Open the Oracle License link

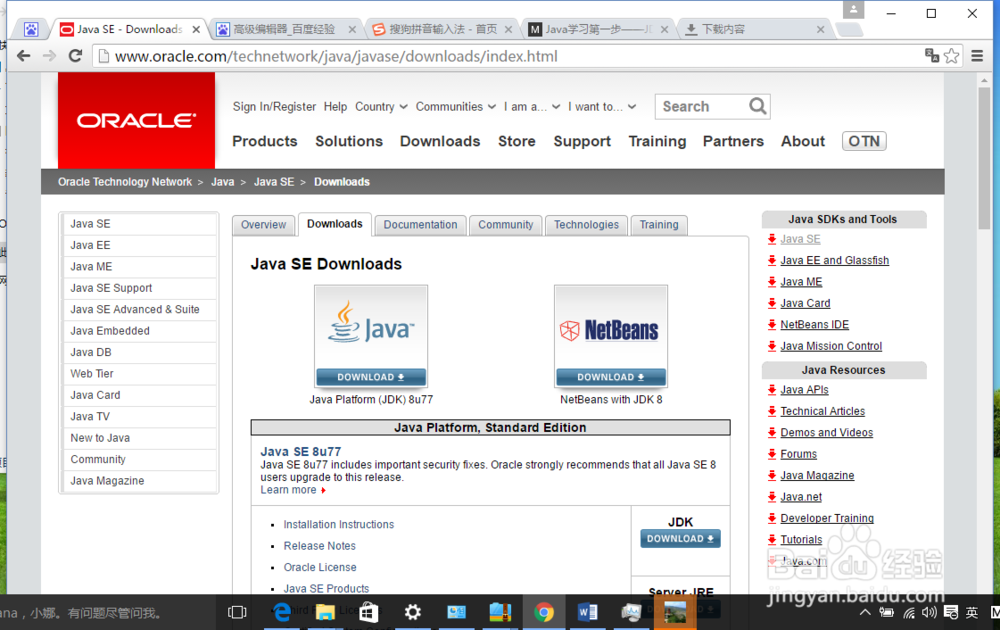320,567
